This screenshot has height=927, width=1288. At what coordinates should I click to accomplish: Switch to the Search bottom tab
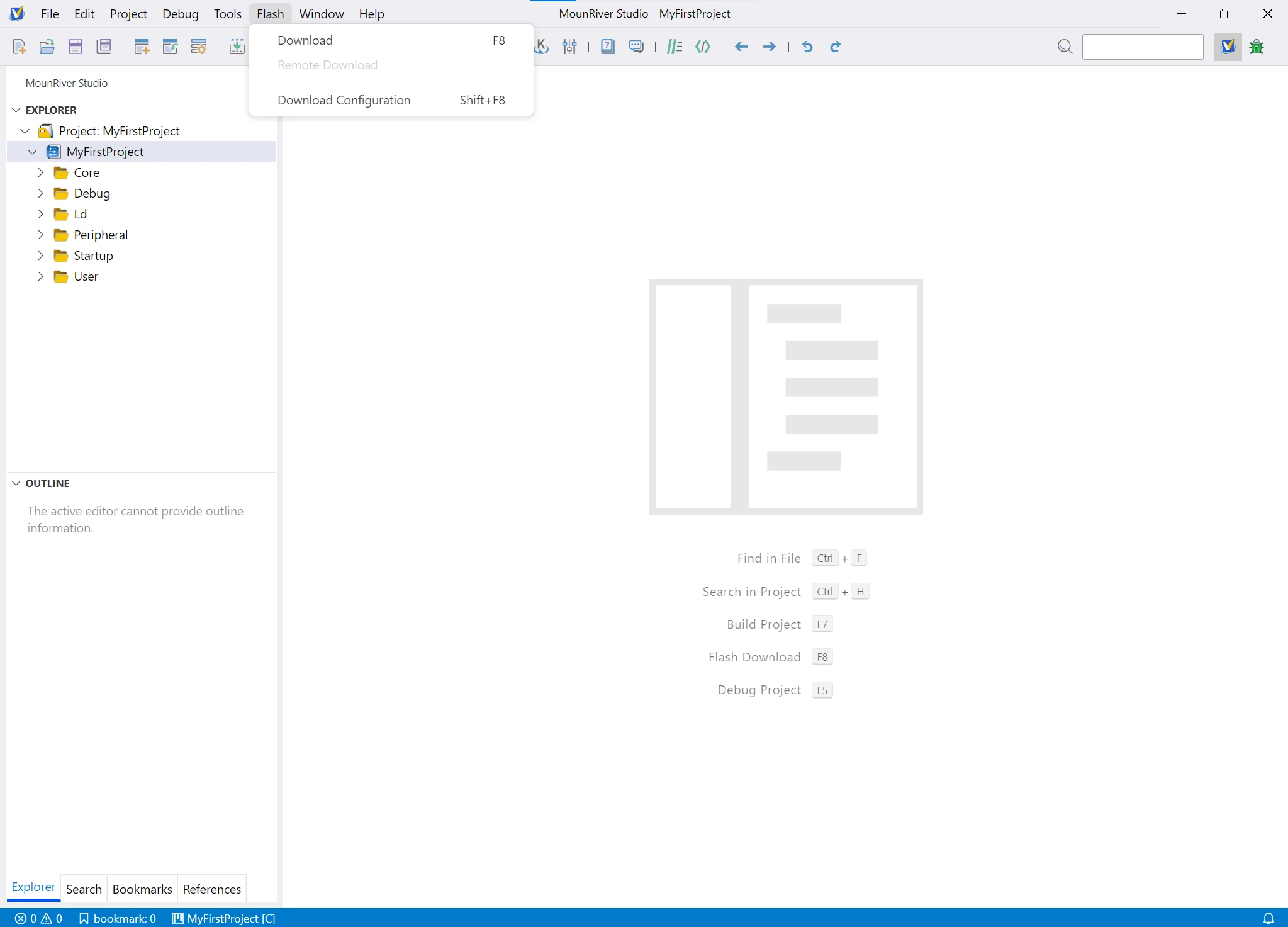coord(84,889)
